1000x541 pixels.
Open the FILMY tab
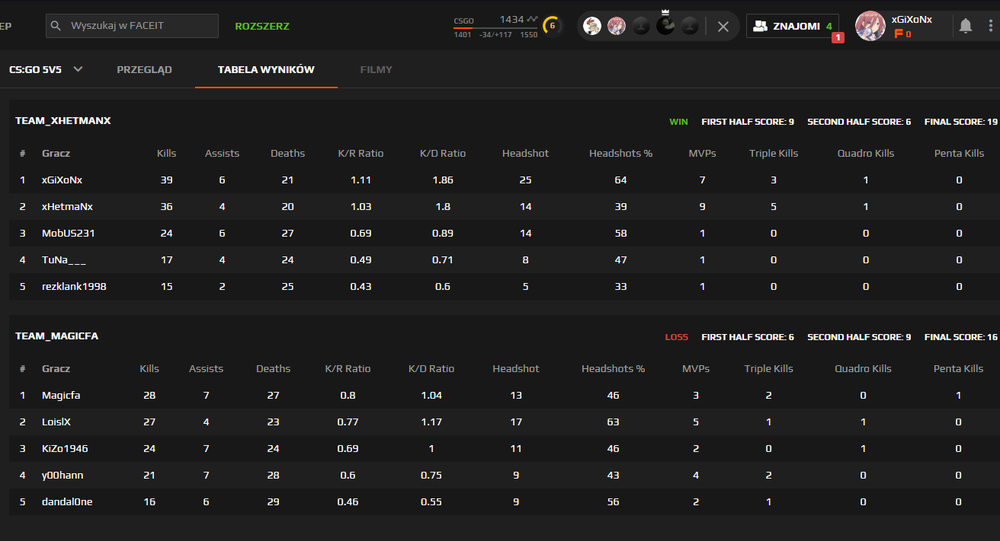376,70
